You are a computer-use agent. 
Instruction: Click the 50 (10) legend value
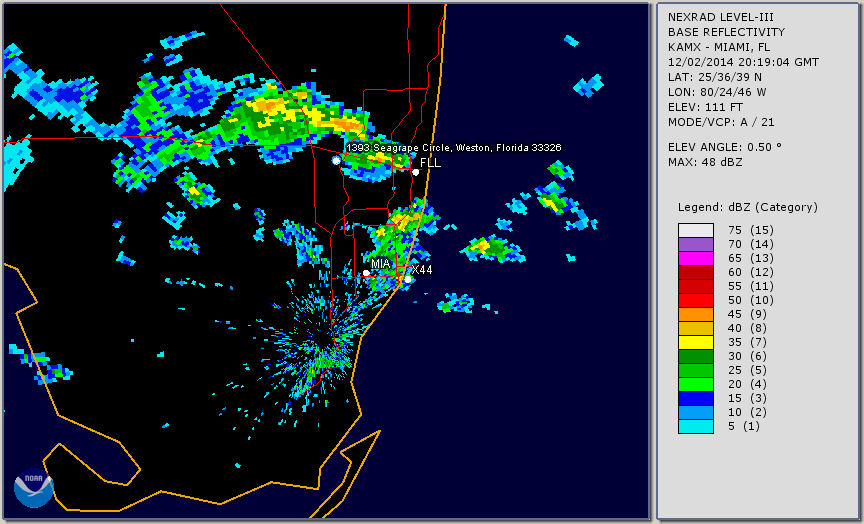point(750,300)
